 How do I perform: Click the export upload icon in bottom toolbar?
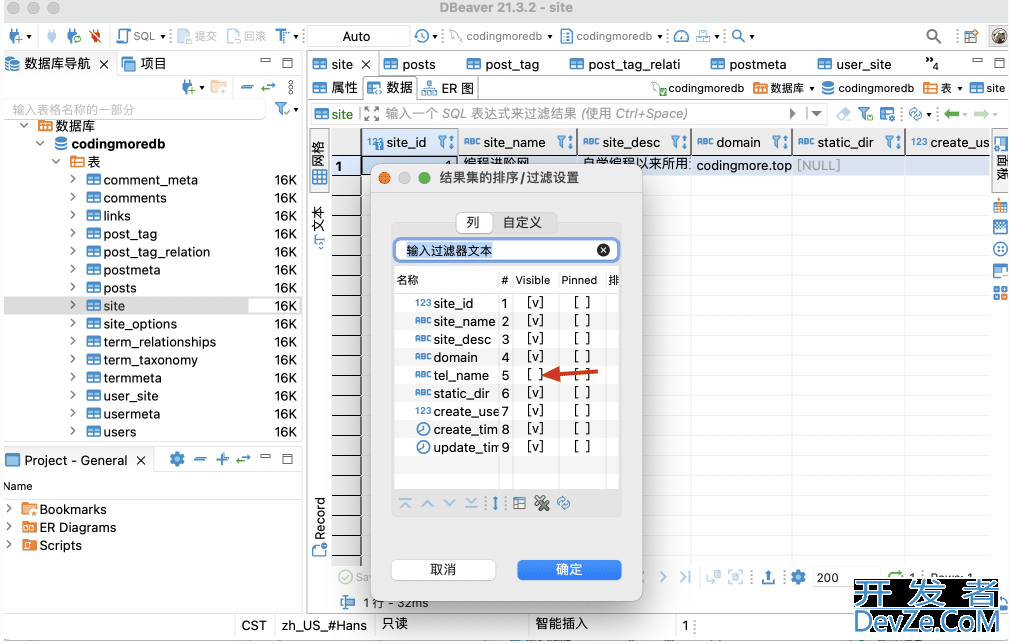(768, 577)
